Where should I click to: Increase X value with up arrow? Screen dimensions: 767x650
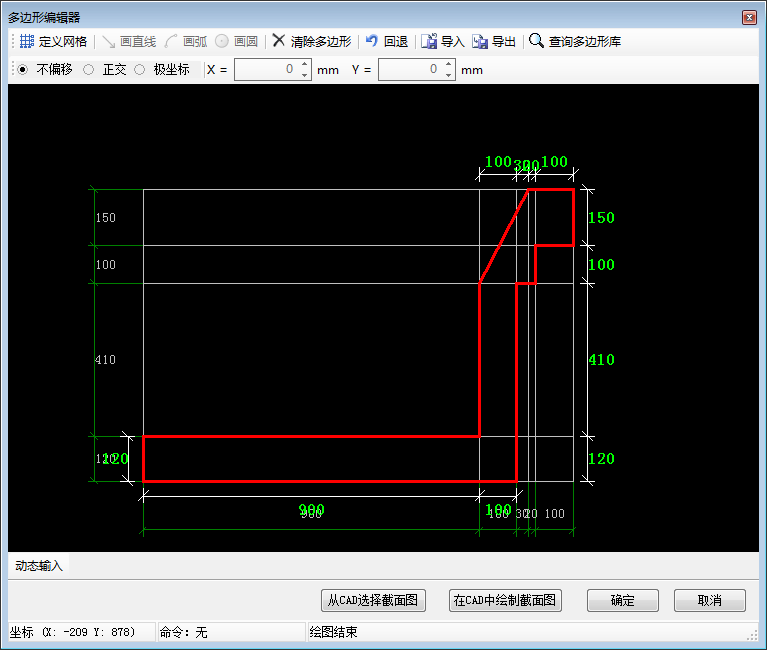tap(305, 64)
